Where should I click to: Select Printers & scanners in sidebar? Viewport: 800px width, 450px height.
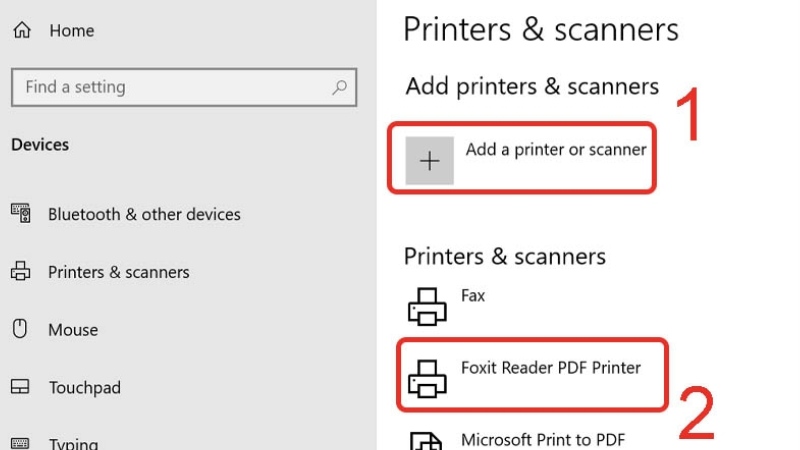118,272
